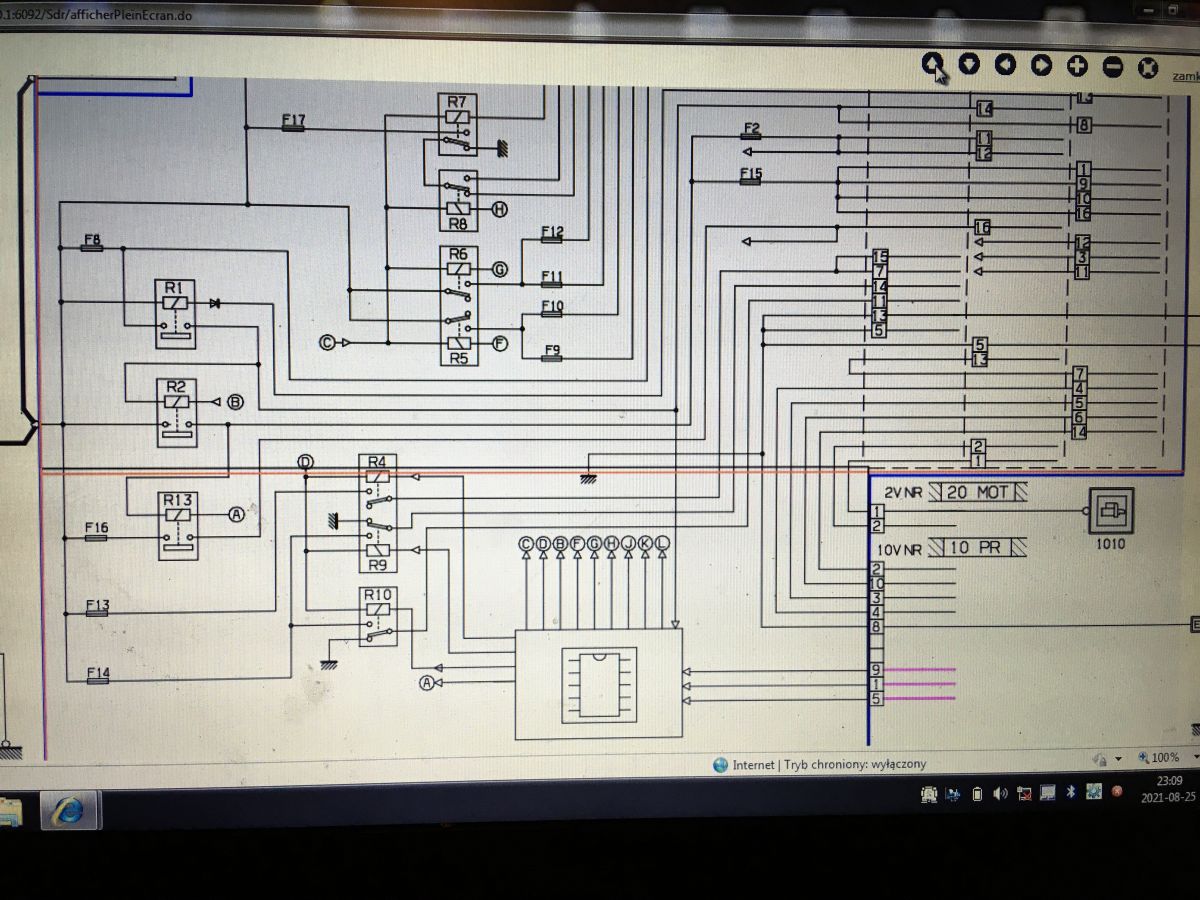
Task: Click the '10V NR' connector text
Action: click(900, 549)
